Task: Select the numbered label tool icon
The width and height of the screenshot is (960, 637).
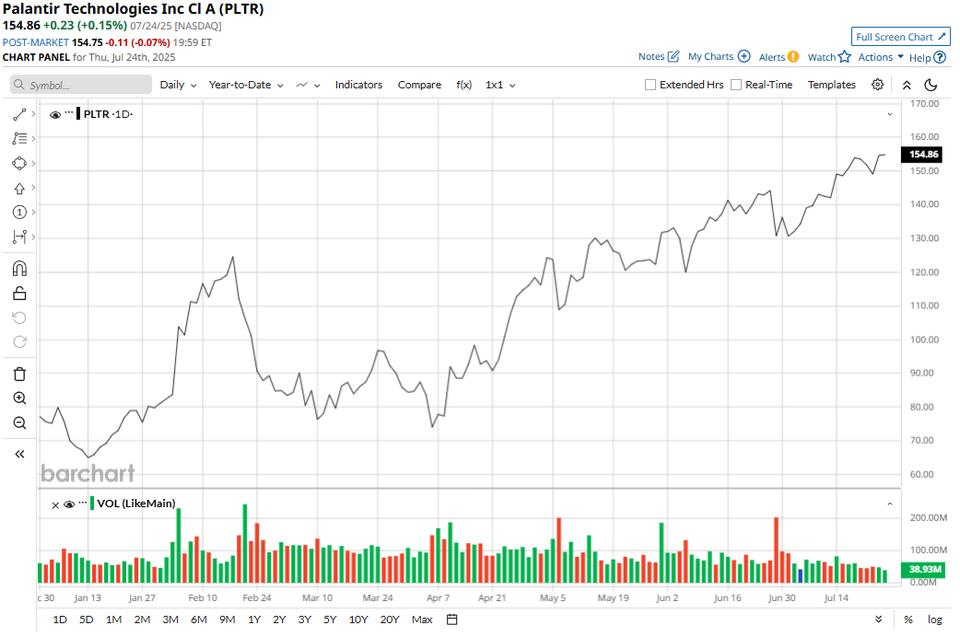Action: click(x=20, y=212)
